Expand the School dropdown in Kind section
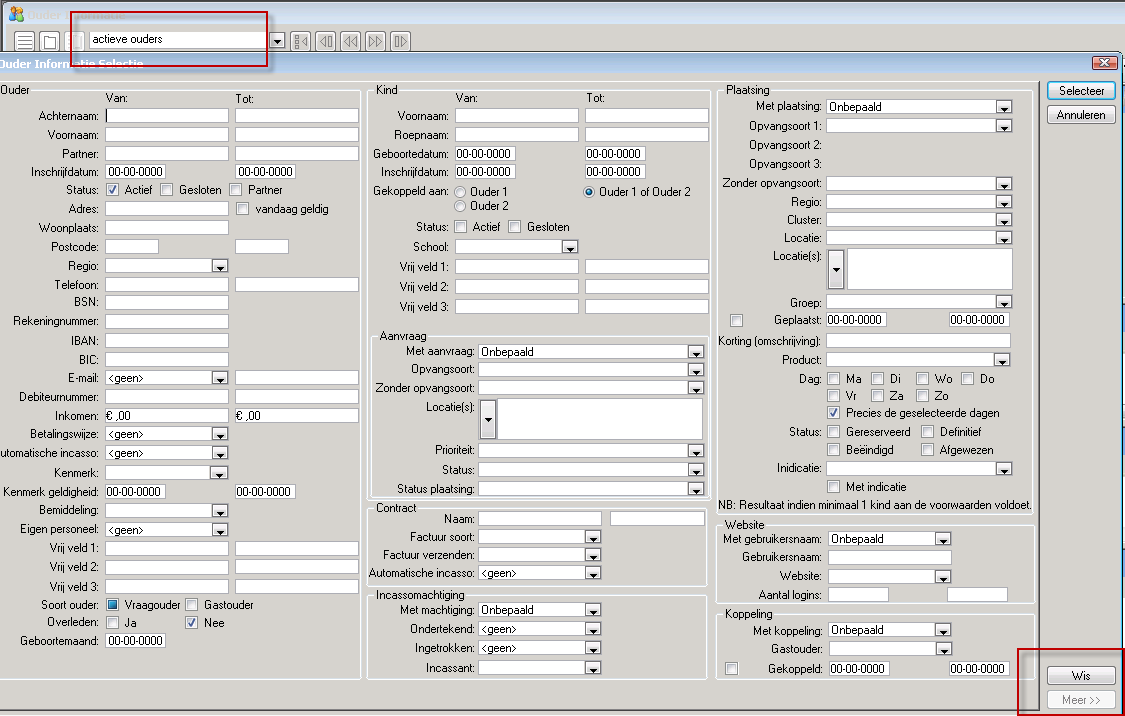The image size is (1125, 716). click(569, 247)
